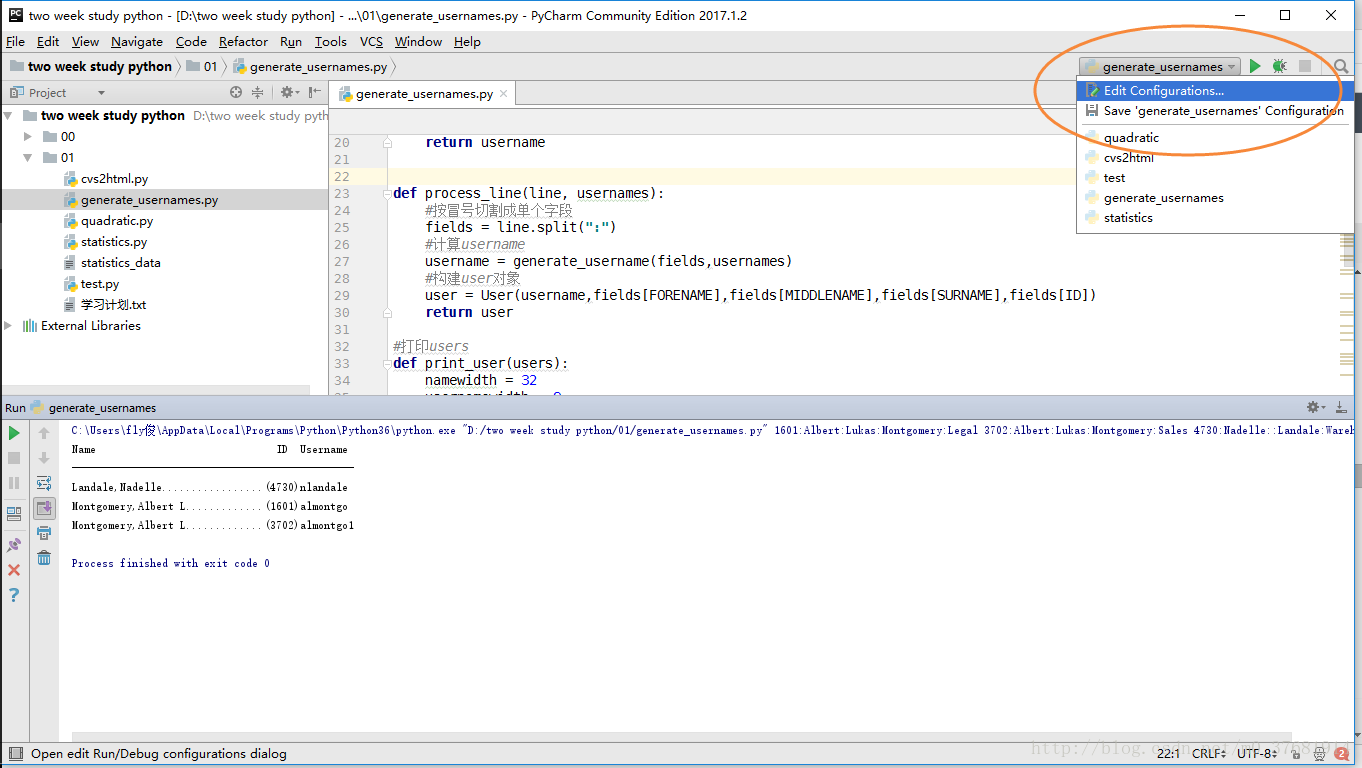Click breadcrumb two week study python
This screenshot has height=768, width=1362.
pyautogui.click(x=91, y=66)
